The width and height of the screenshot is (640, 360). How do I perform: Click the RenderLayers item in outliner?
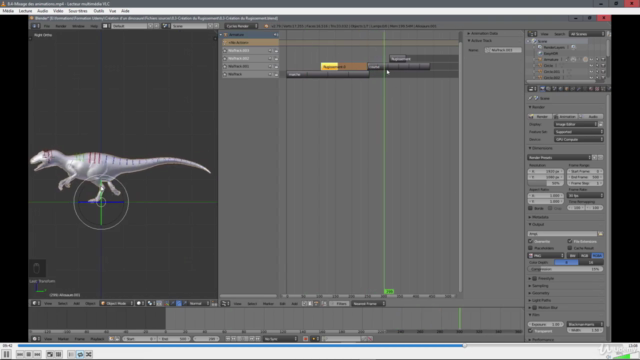[x=553, y=47]
